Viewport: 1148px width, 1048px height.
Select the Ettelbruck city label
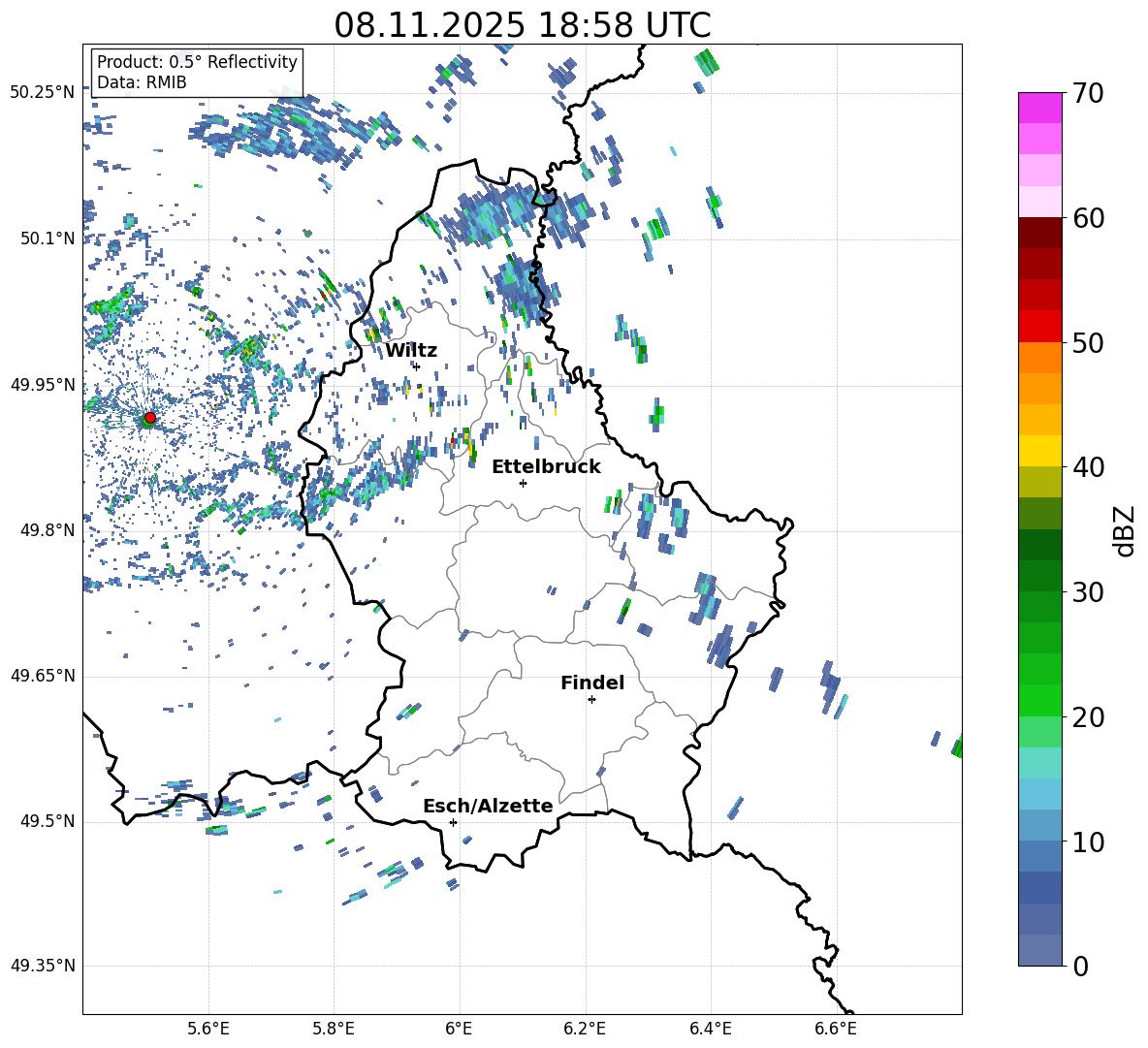[546, 467]
